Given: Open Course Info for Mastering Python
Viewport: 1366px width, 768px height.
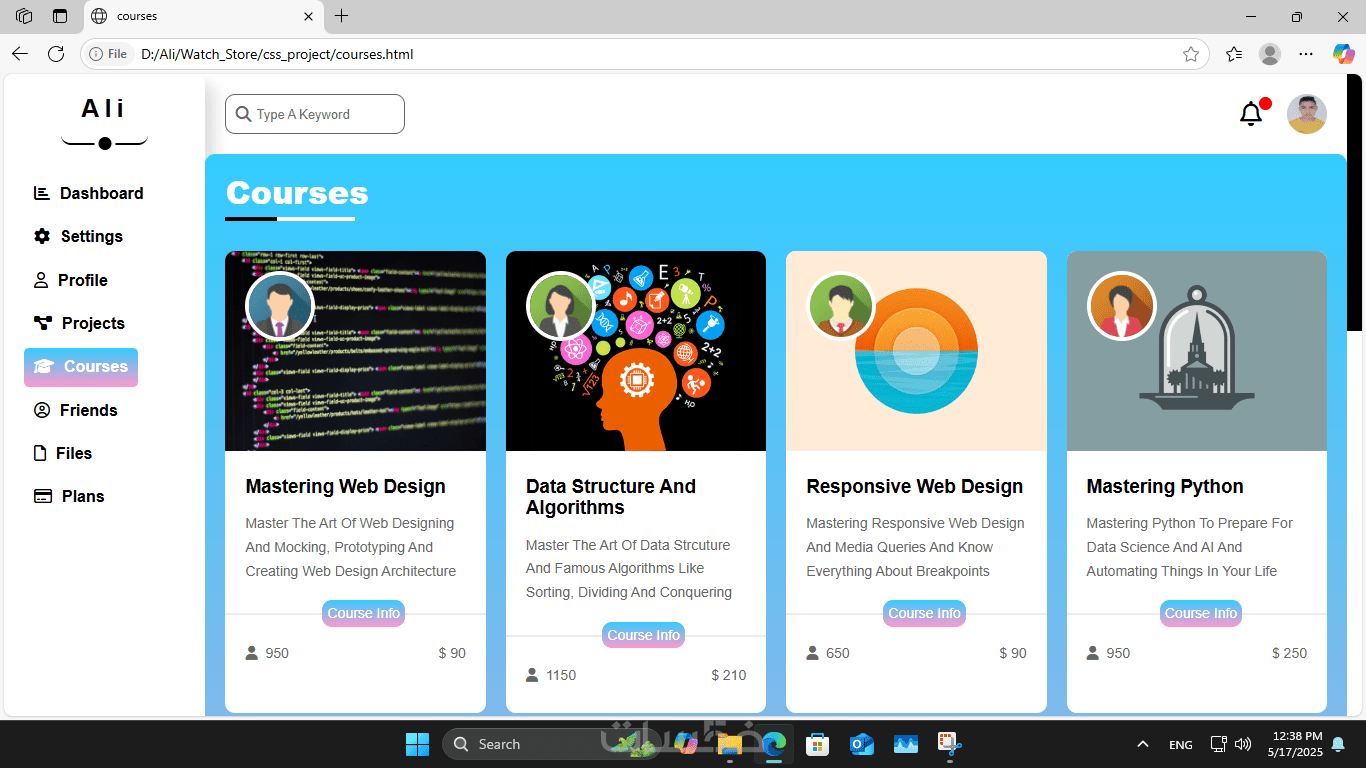Looking at the screenshot, I should point(1201,613).
